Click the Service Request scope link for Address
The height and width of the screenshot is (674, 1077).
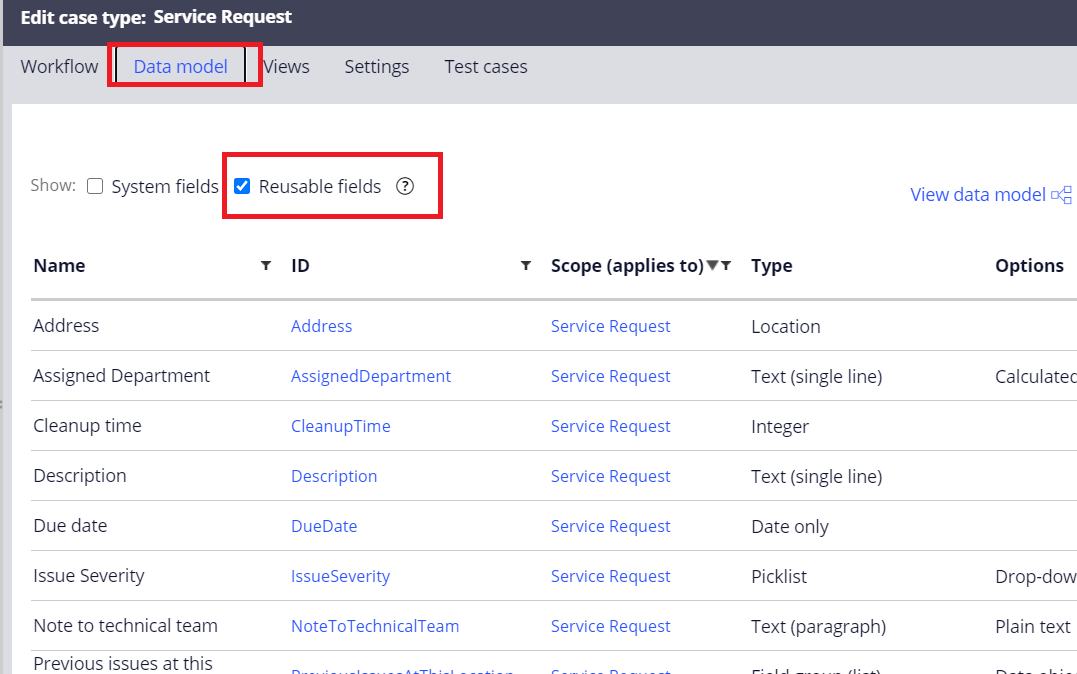click(x=610, y=326)
